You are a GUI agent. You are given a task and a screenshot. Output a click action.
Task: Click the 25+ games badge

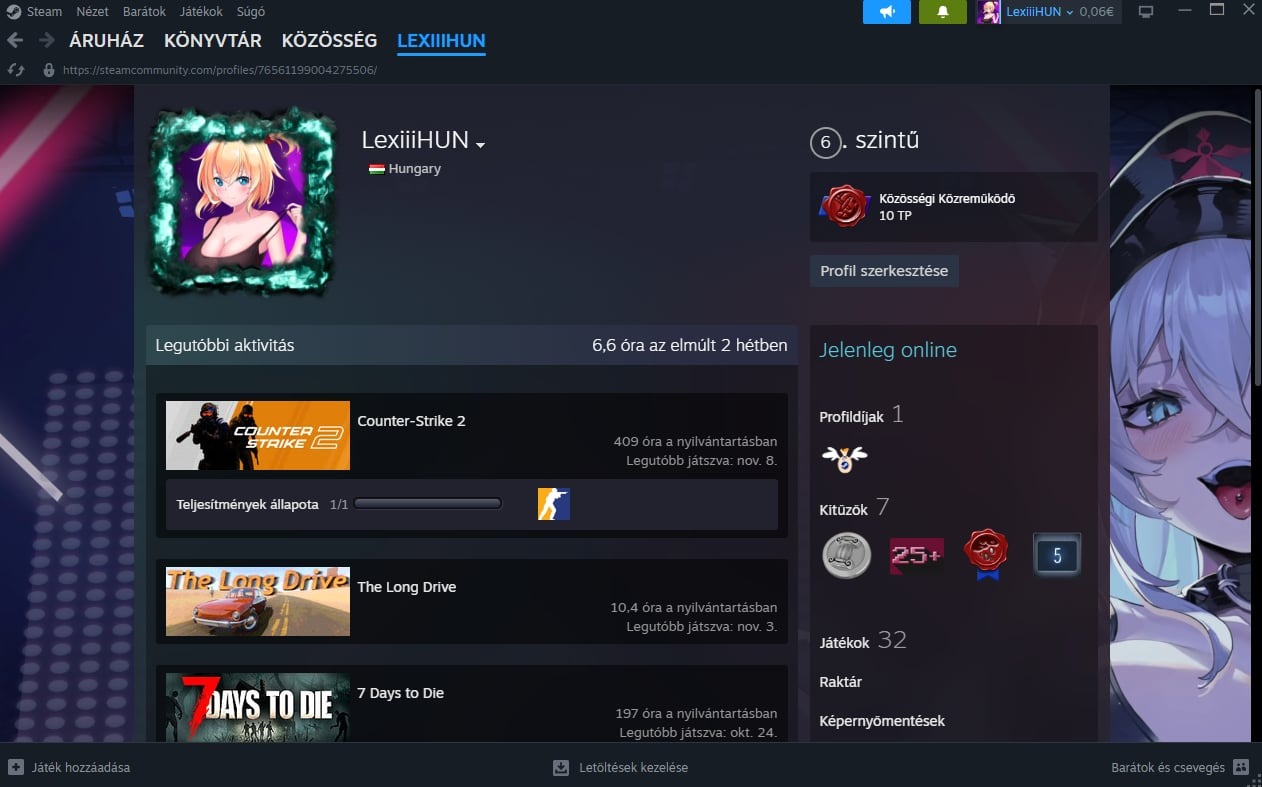click(916, 556)
